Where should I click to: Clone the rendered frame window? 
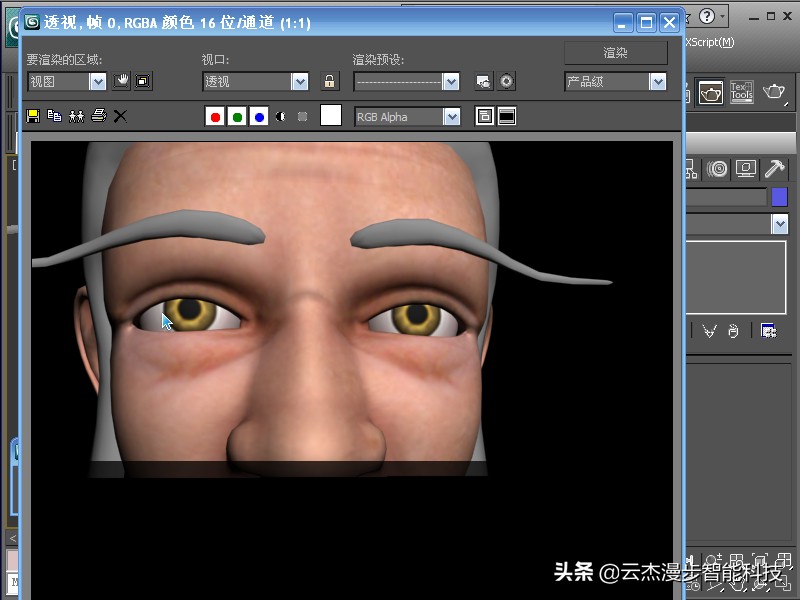tap(76, 115)
